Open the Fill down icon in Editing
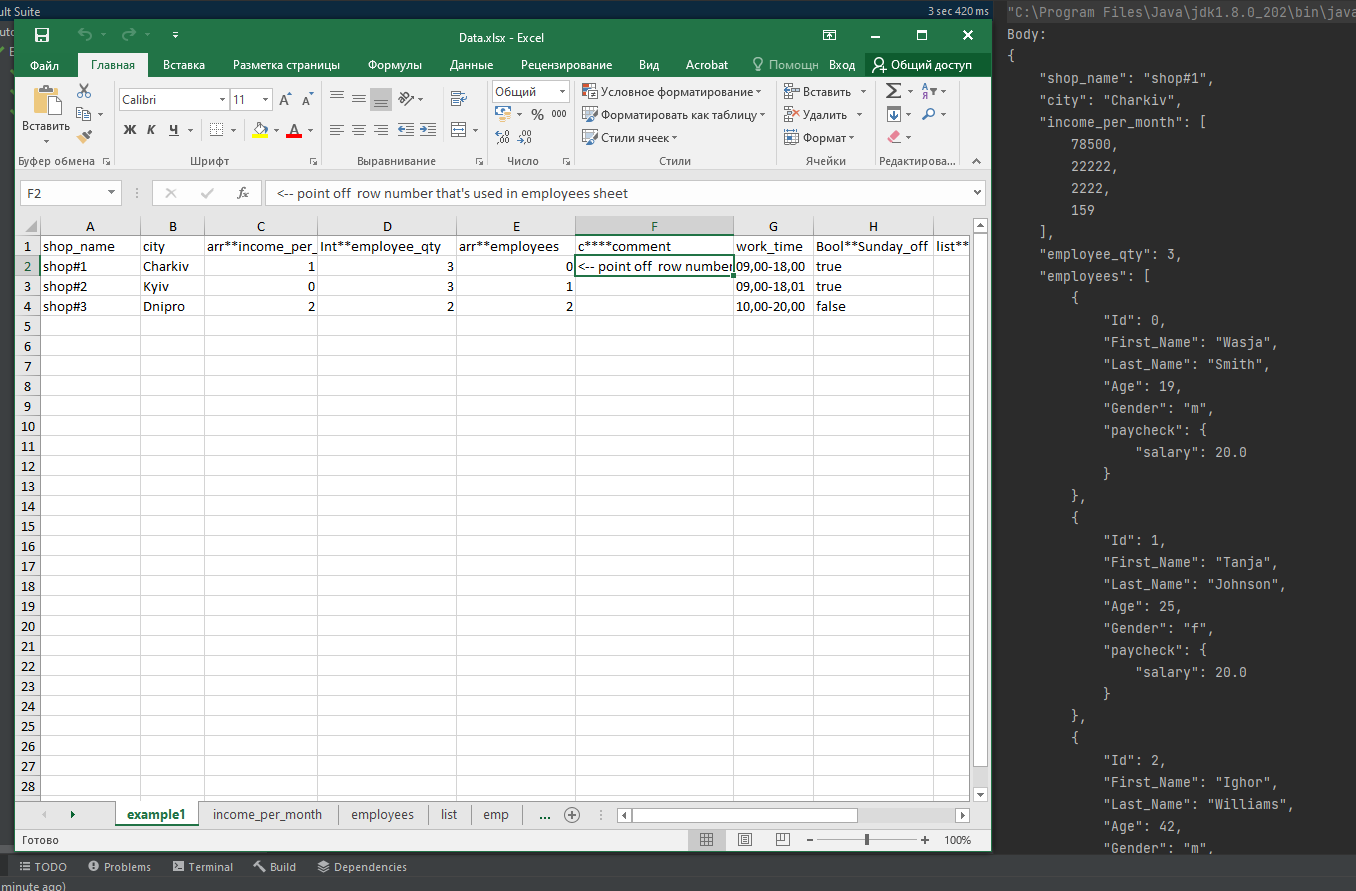The image size is (1356, 891). 893,114
